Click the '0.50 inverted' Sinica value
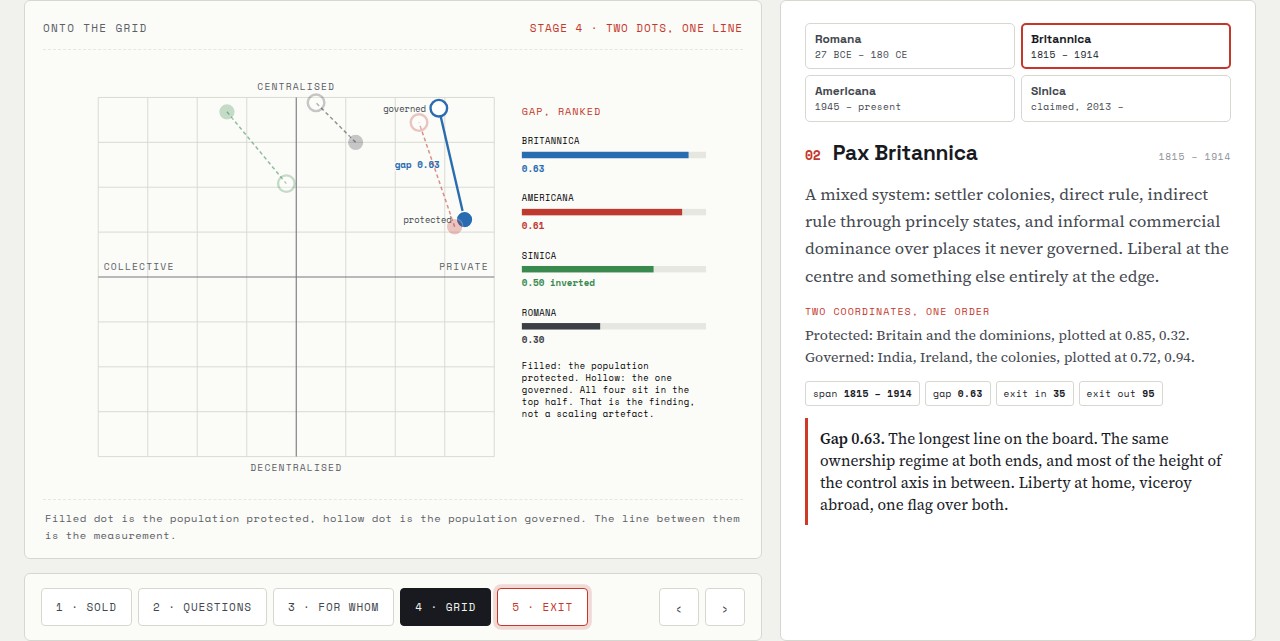 pyautogui.click(x=558, y=283)
